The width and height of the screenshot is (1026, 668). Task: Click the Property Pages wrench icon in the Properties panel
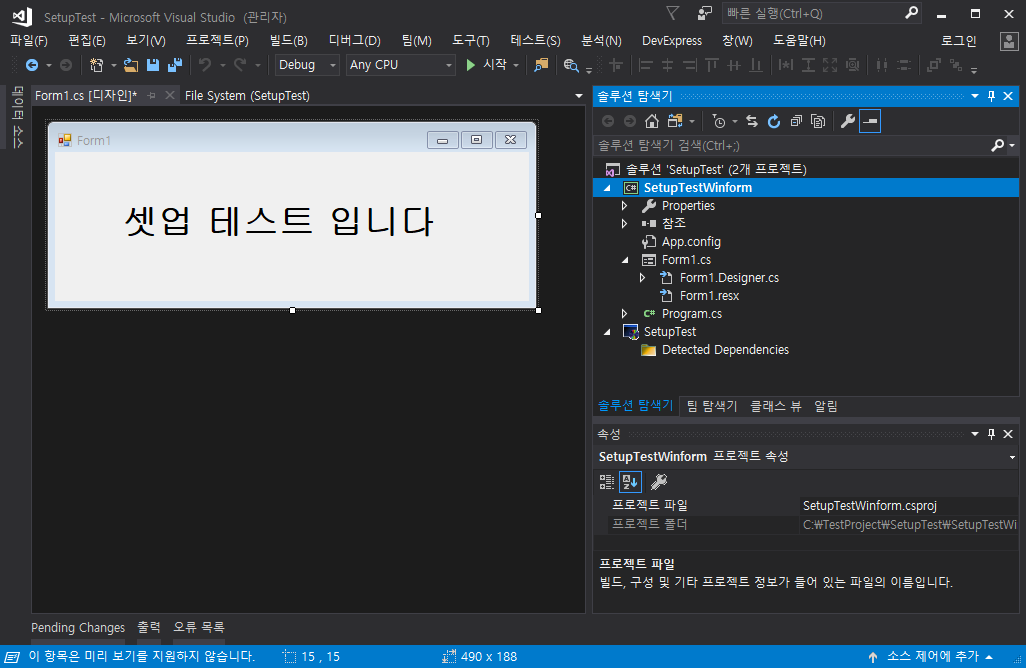658,482
